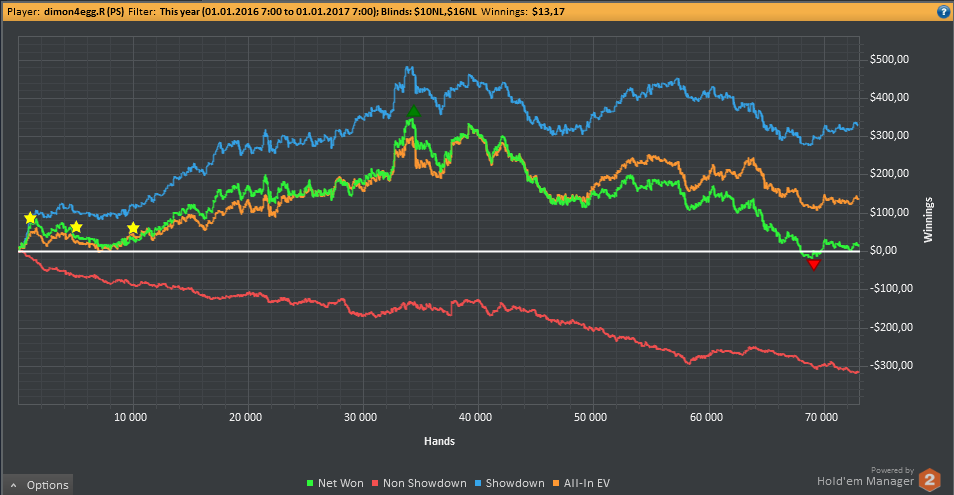Click the 20 000 hands axis label
The image size is (954, 495).
click(245, 417)
